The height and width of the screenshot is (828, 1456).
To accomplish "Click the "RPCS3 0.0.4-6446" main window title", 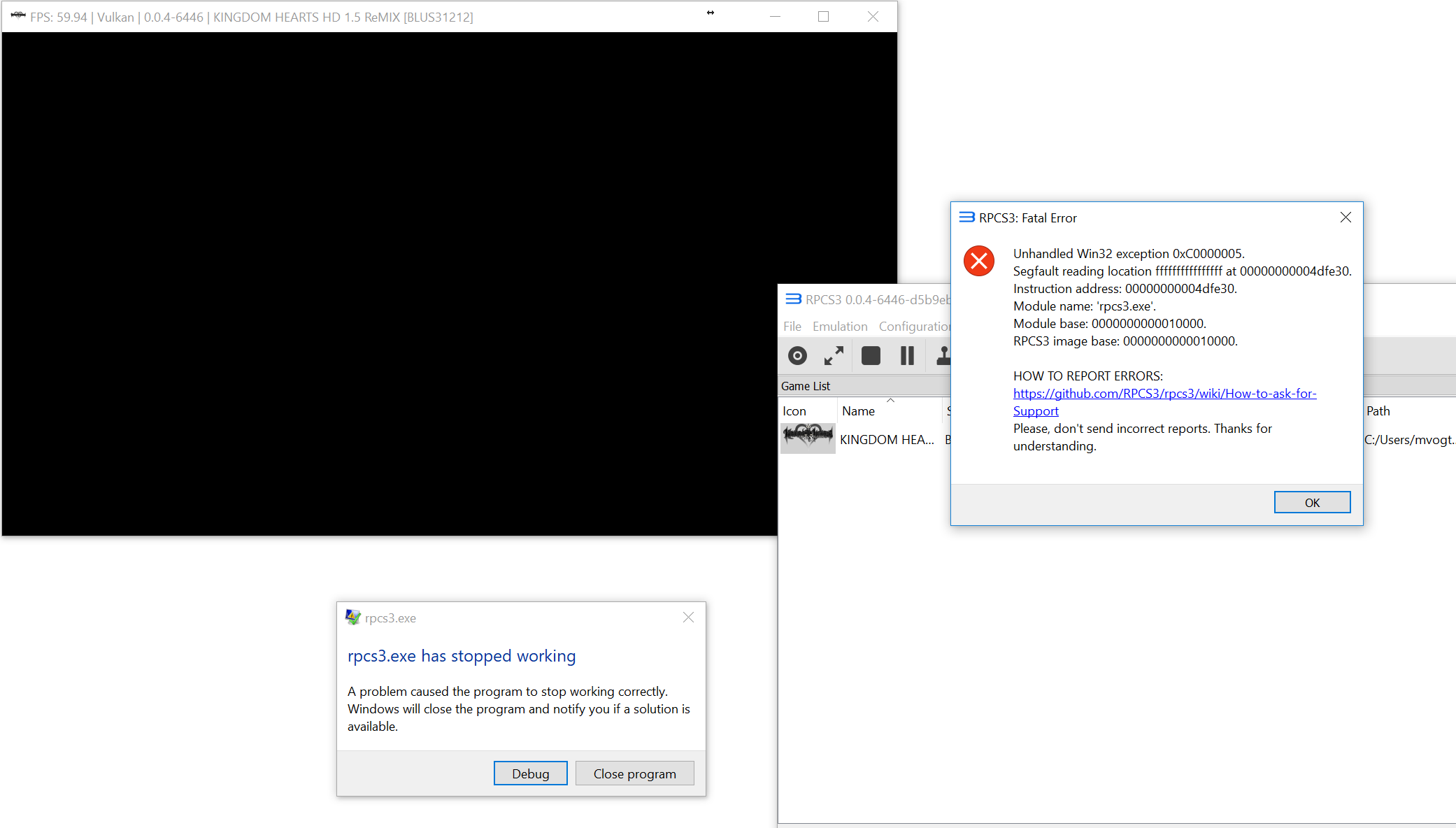I will (878, 300).
